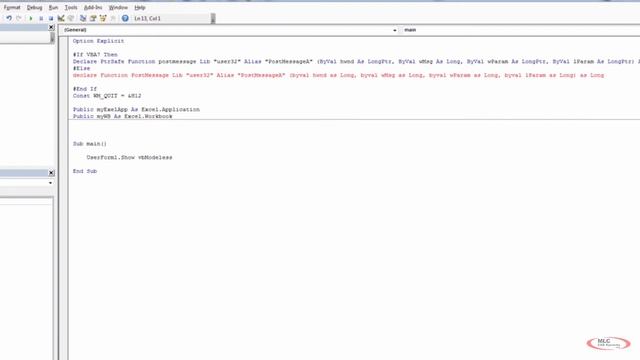640x360 pixels.
Task: Click 'UserForm1.Show vbModeless' line
Action: pyautogui.click(x=129, y=158)
